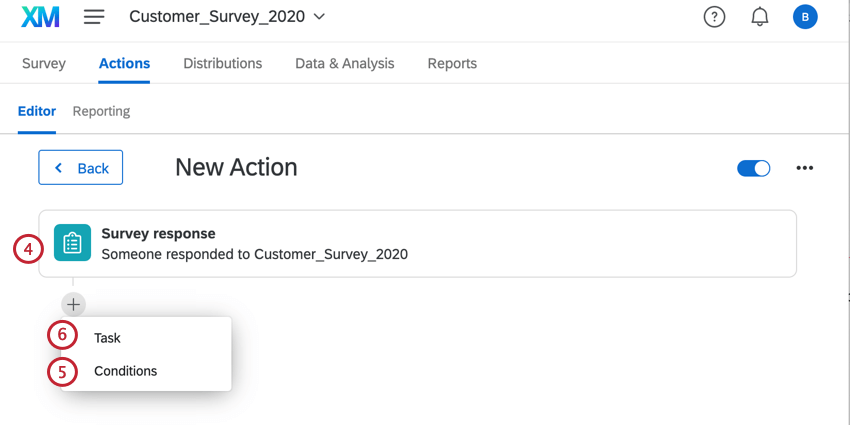This screenshot has height=425, width=850.
Task: Select the Editor sub-tab
Action: (37, 111)
